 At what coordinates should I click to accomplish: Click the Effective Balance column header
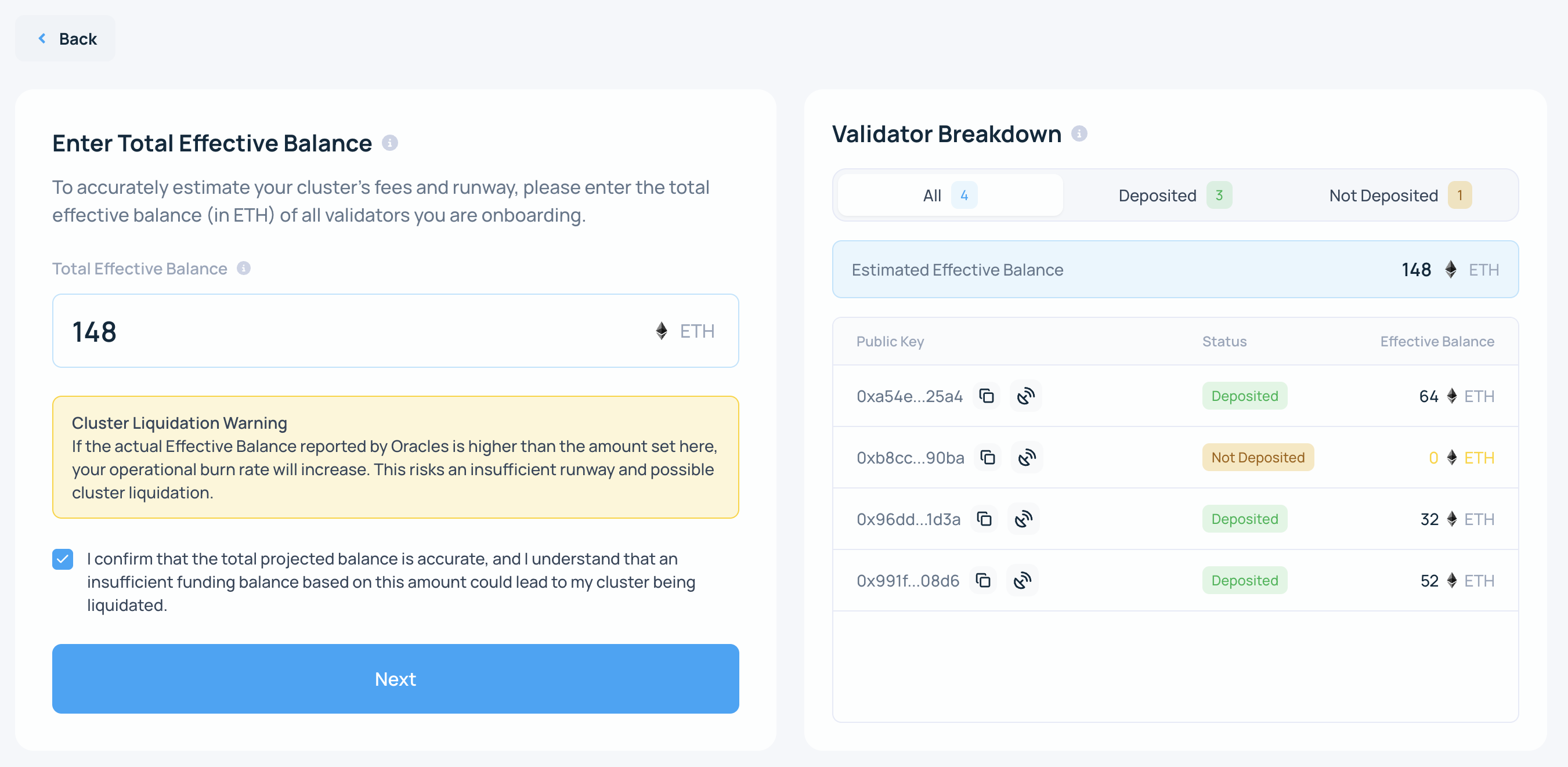point(1436,342)
